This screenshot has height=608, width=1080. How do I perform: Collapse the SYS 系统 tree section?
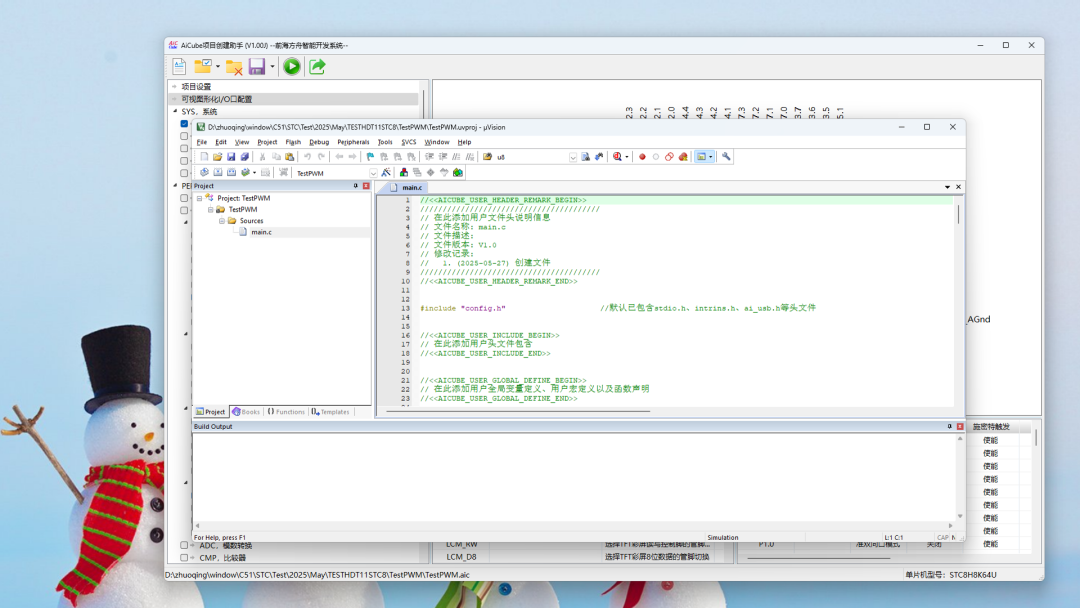tap(174, 112)
